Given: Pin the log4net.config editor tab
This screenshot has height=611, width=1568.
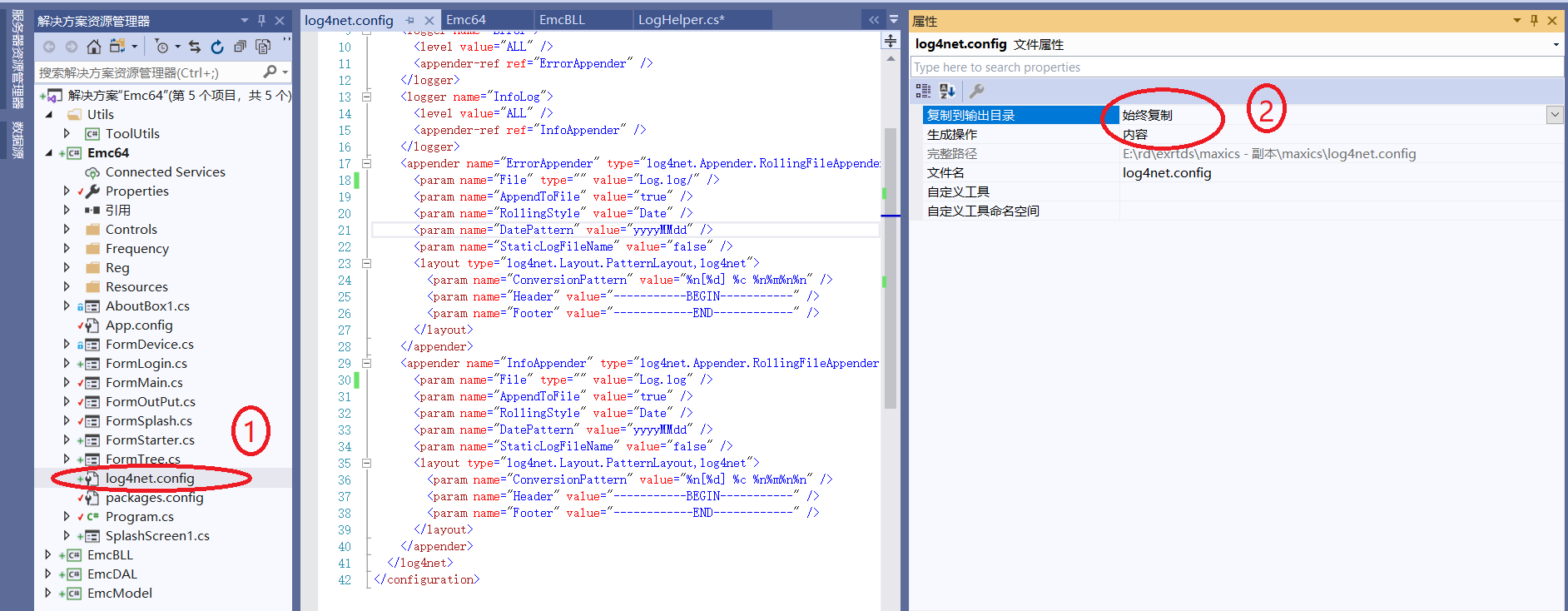Looking at the screenshot, I should pos(410,20).
